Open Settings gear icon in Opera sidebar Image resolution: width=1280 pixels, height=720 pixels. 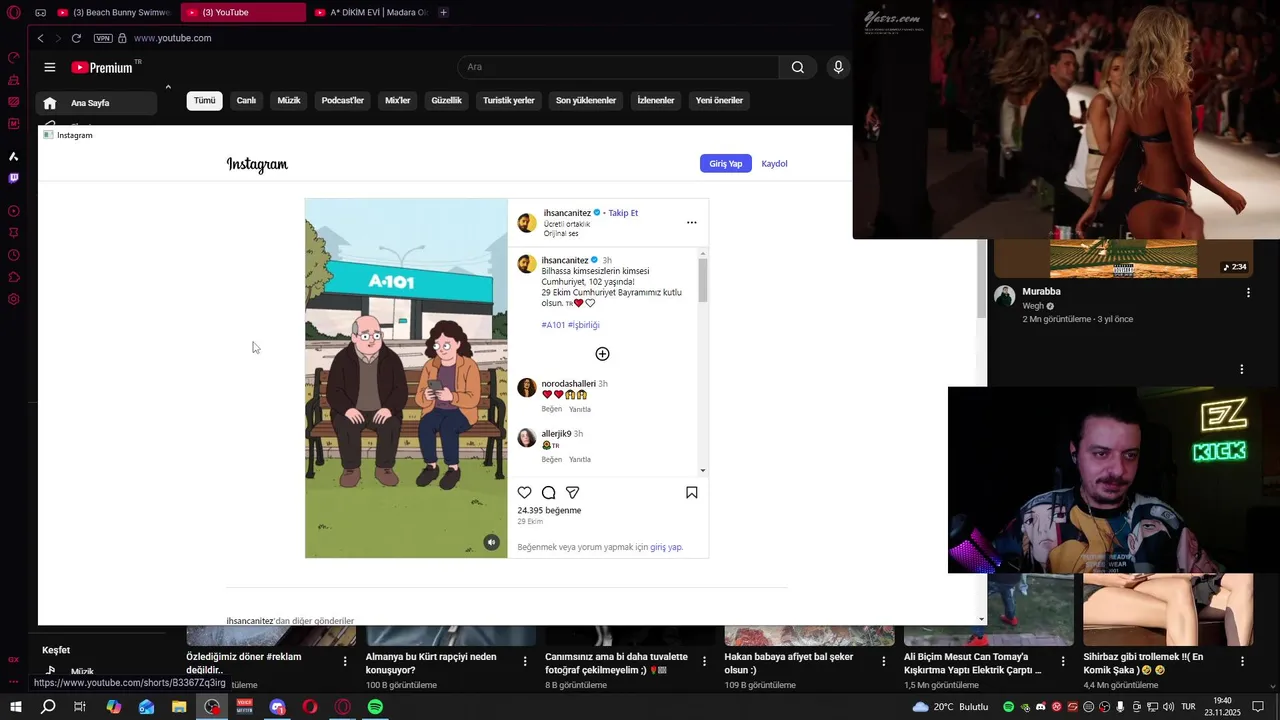tap(14, 299)
